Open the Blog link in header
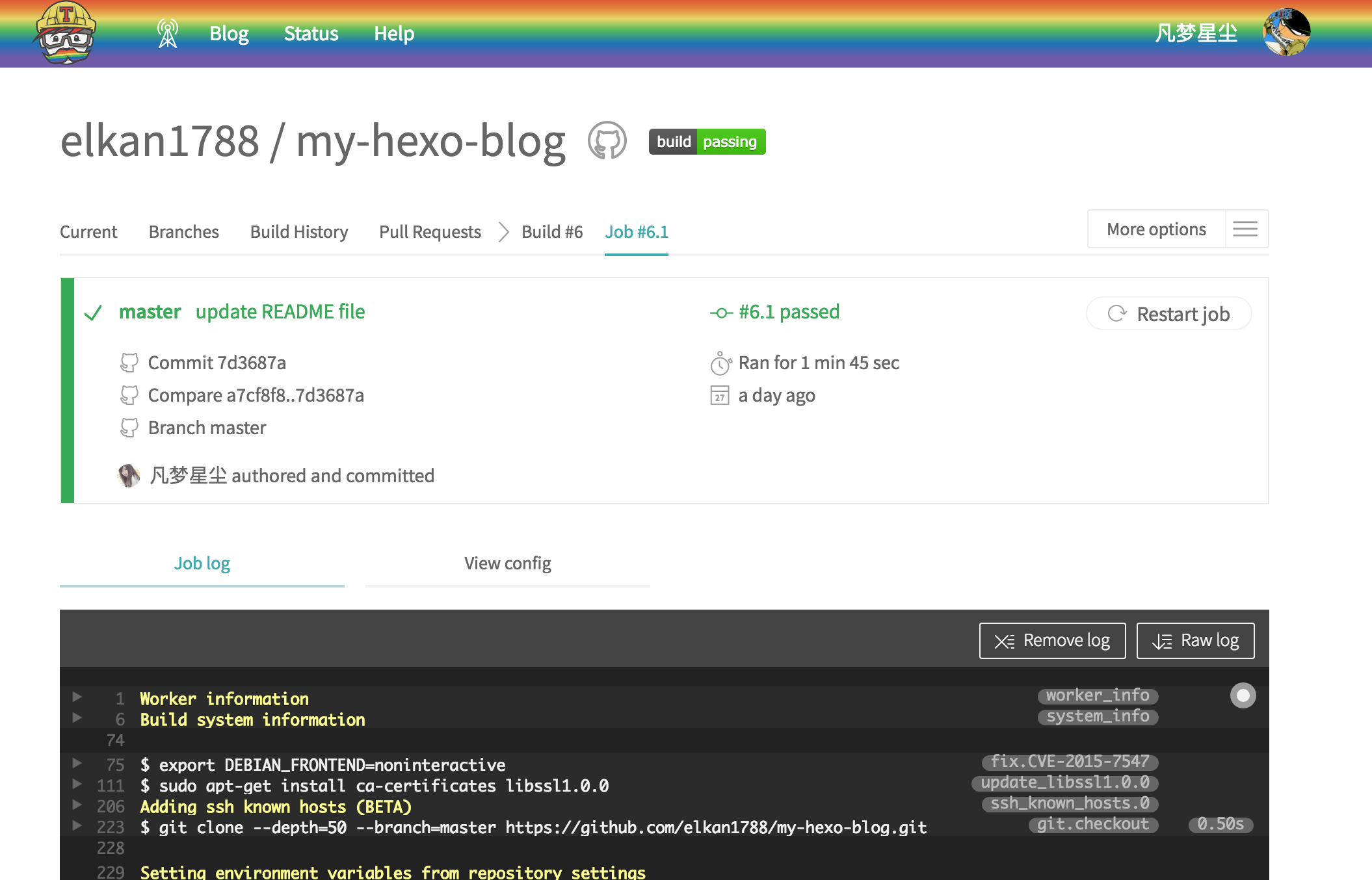This screenshot has height=880, width=1372. [229, 33]
